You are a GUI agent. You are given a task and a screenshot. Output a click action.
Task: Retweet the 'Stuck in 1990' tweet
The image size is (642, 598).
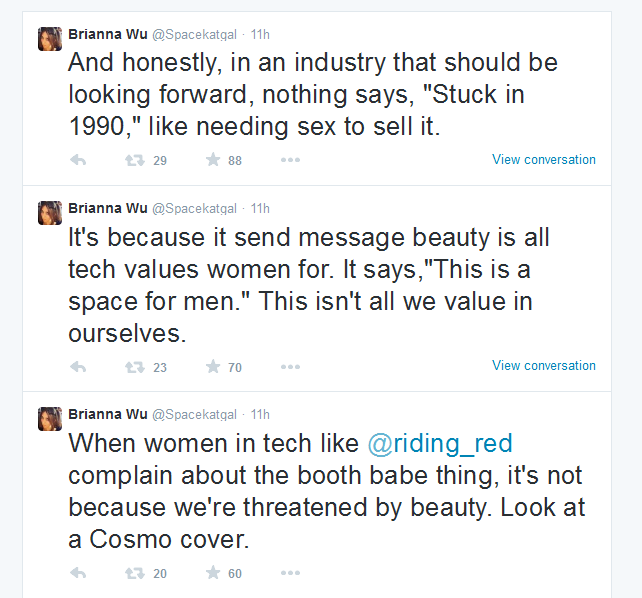(x=135, y=160)
